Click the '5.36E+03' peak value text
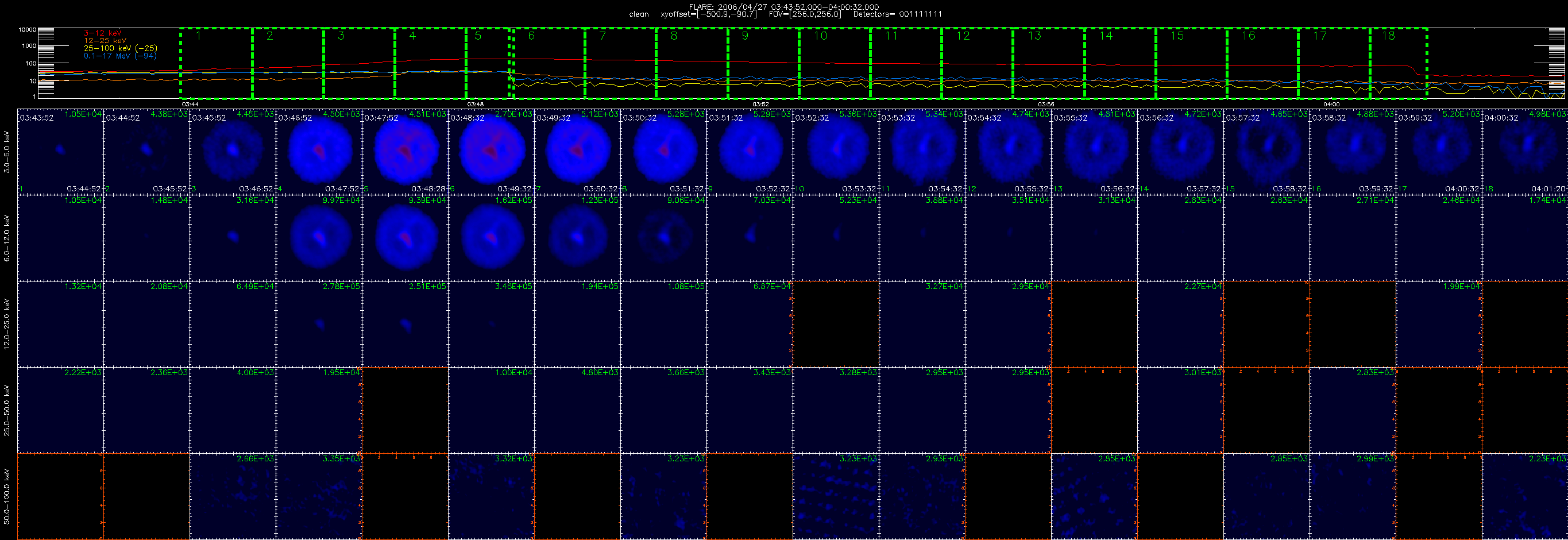 click(859, 114)
